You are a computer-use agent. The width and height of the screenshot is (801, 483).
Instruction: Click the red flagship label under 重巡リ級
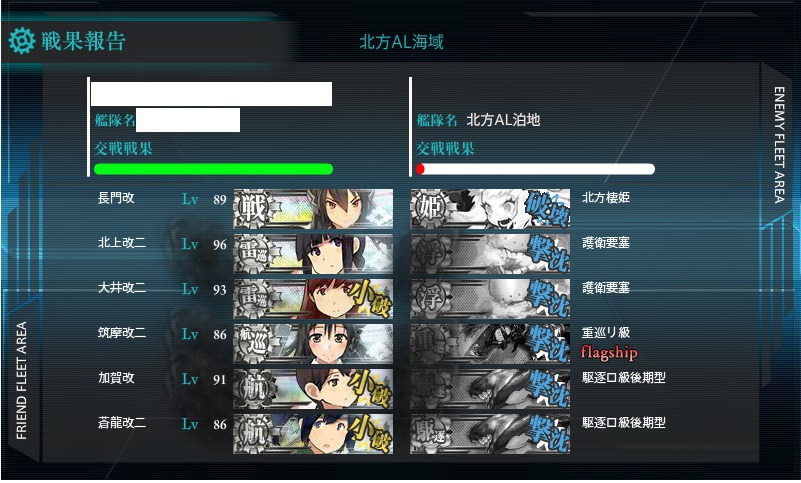click(x=609, y=353)
